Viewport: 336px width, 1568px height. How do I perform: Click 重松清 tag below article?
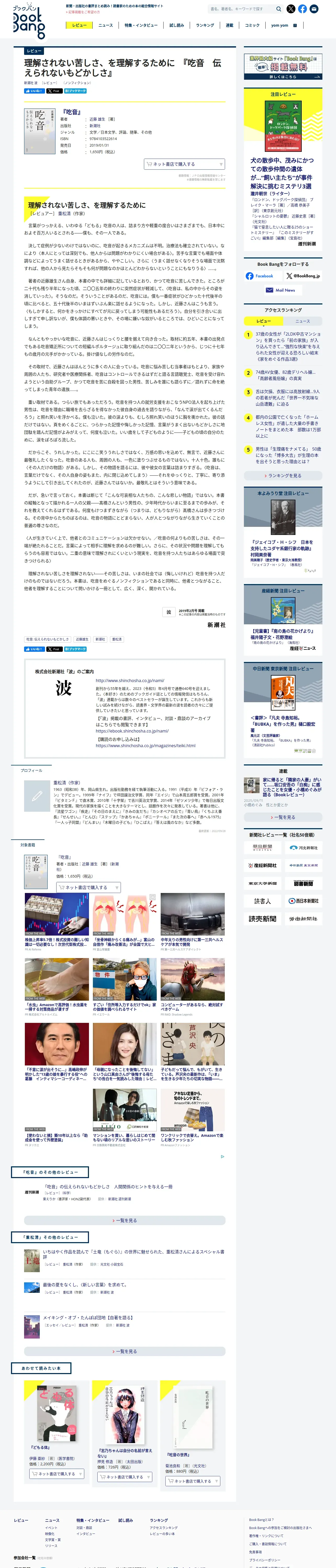[116, 639]
